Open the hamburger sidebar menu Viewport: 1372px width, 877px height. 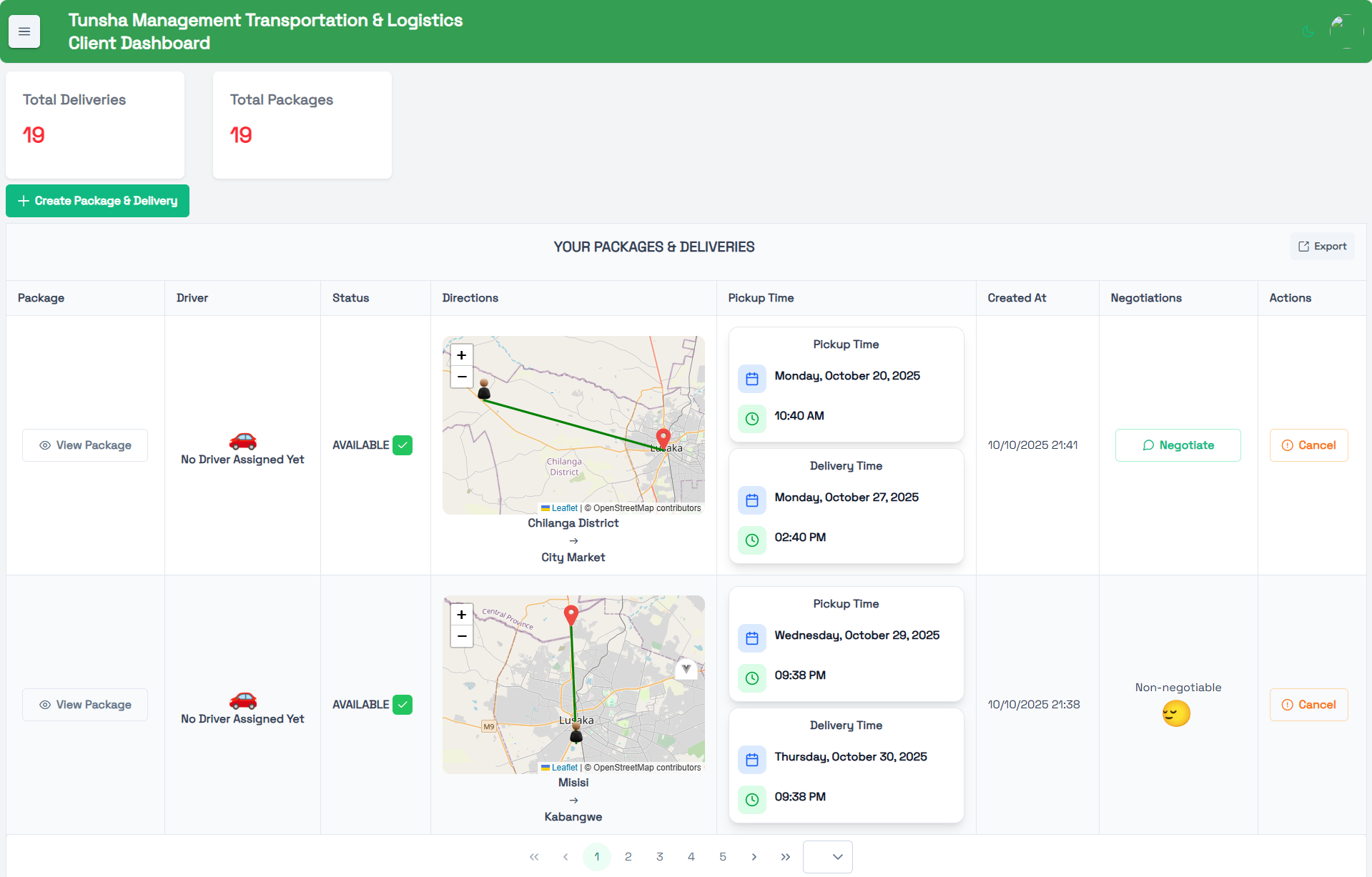[24, 31]
